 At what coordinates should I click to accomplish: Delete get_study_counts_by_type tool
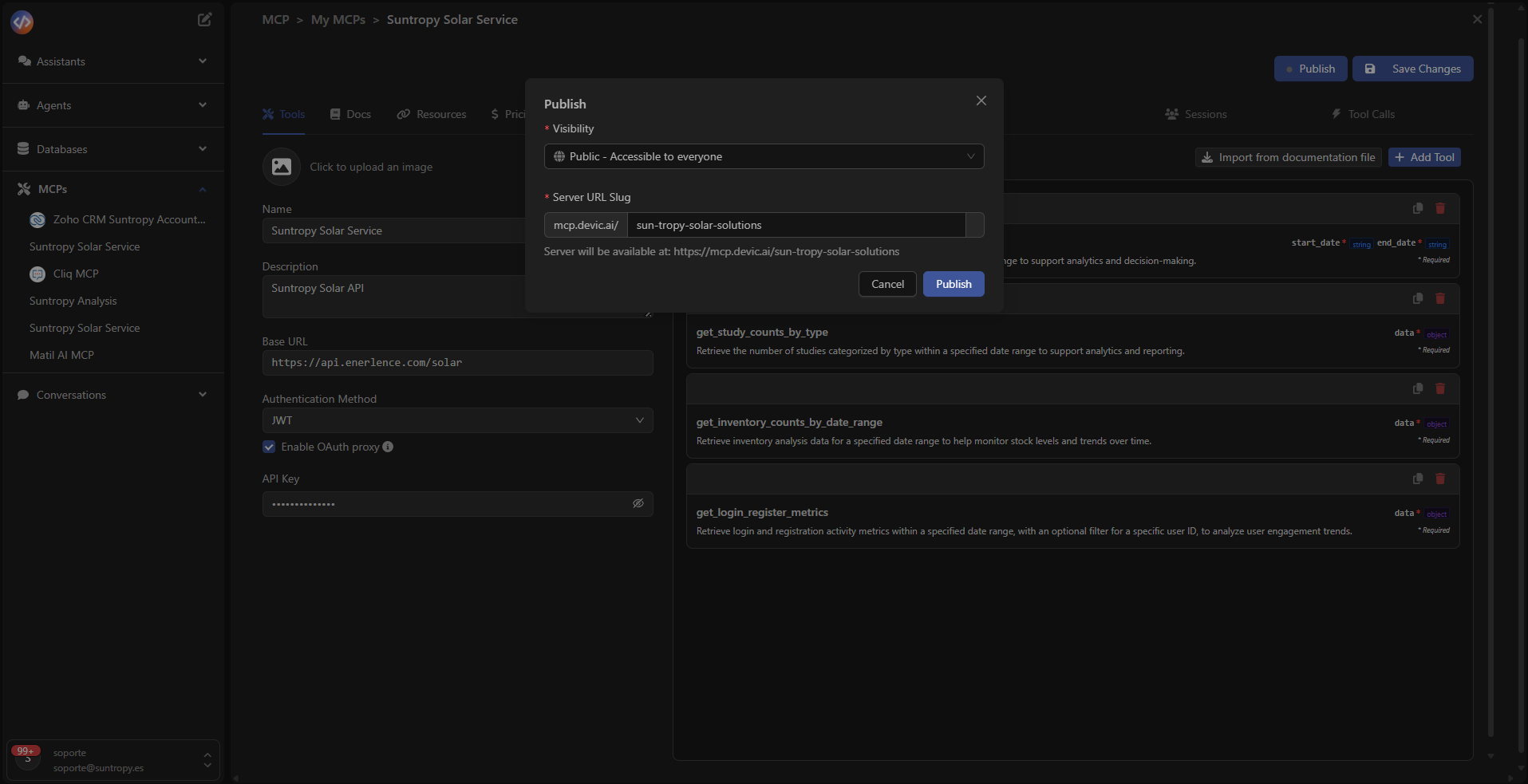1440,298
